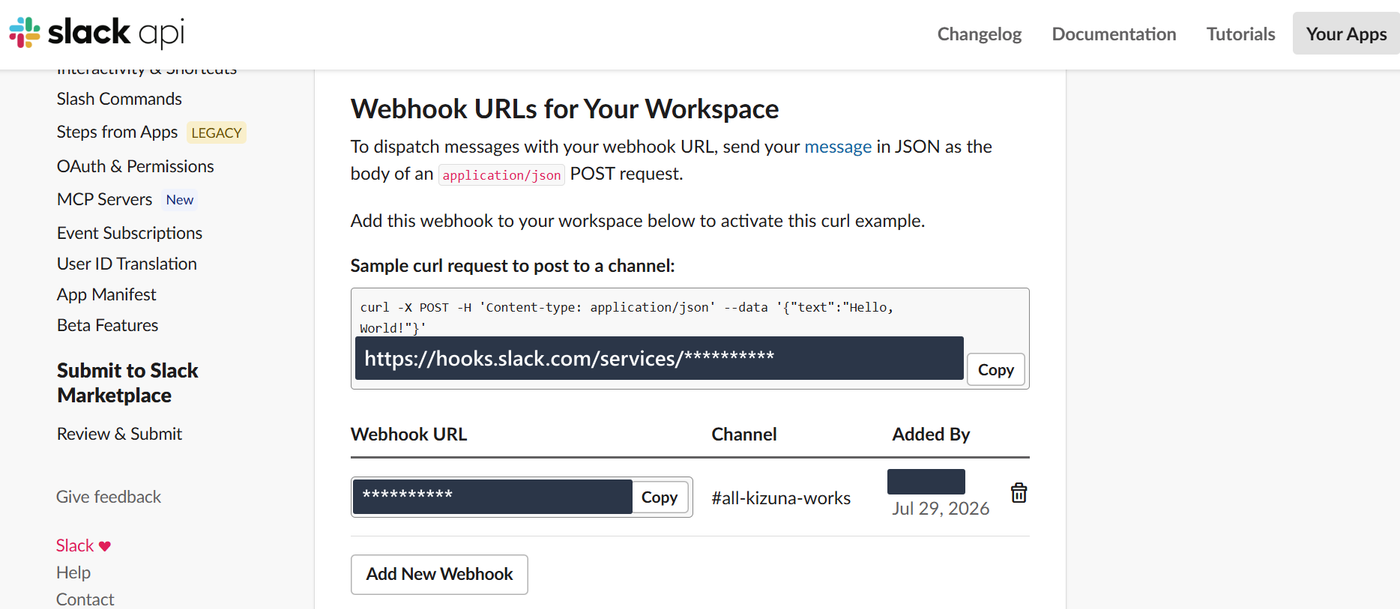Click Give feedback

[x=108, y=497]
